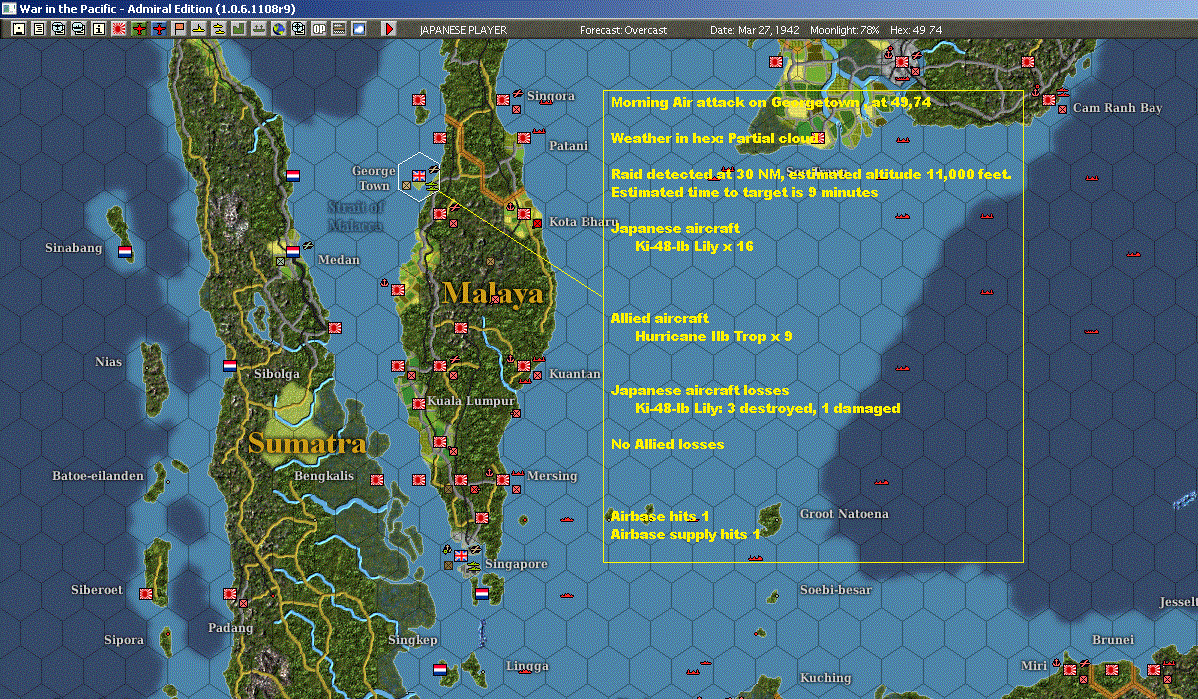Click 'Airbase supply hits 1' report line
The image size is (1198, 699).
click(x=685, y=534)
